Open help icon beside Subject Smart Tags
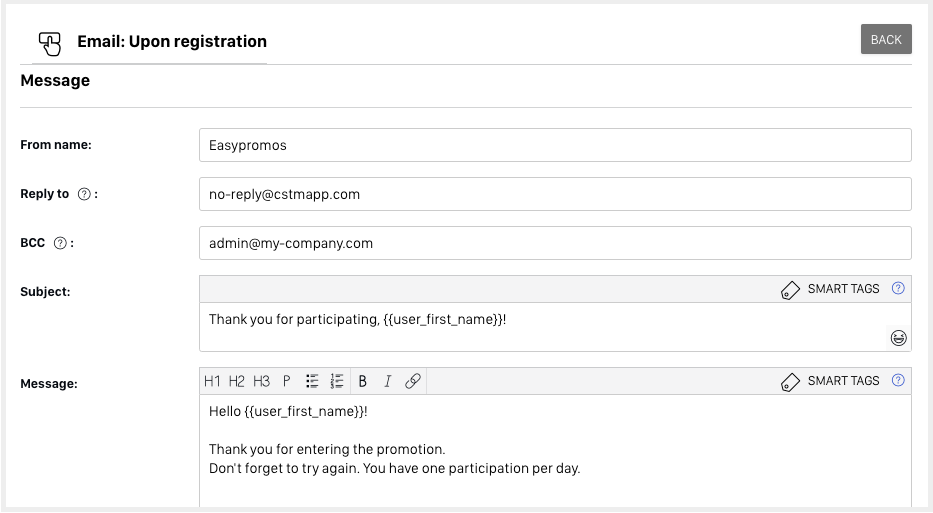Viewport: 933px width, 513px height. [x=898, y=289]
